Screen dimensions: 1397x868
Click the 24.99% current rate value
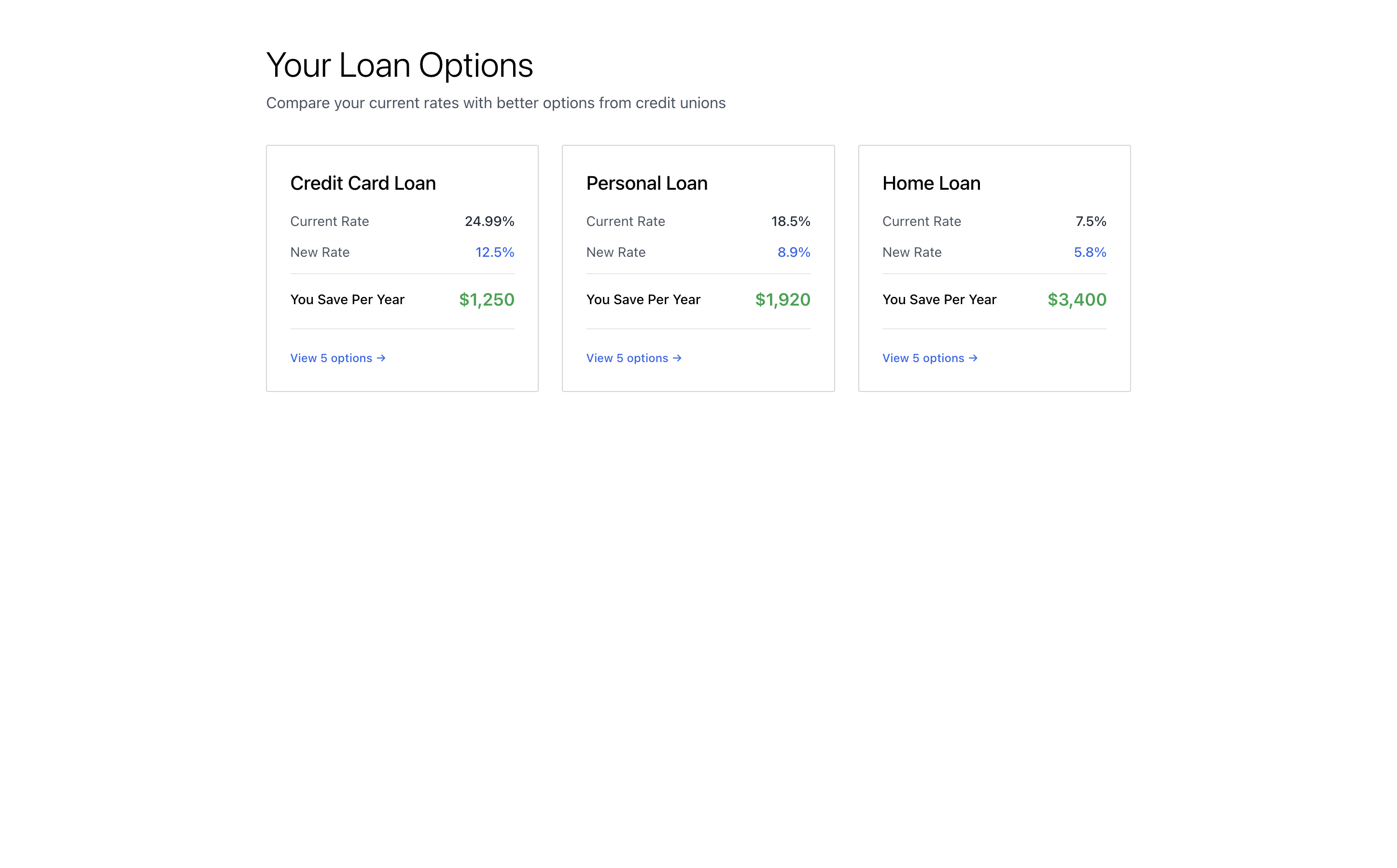pyautogui.click(x=489, y=222)
